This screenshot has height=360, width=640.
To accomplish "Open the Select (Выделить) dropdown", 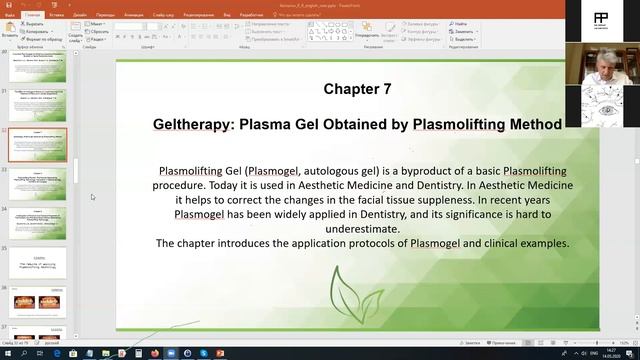I will (x=463, y=39).
